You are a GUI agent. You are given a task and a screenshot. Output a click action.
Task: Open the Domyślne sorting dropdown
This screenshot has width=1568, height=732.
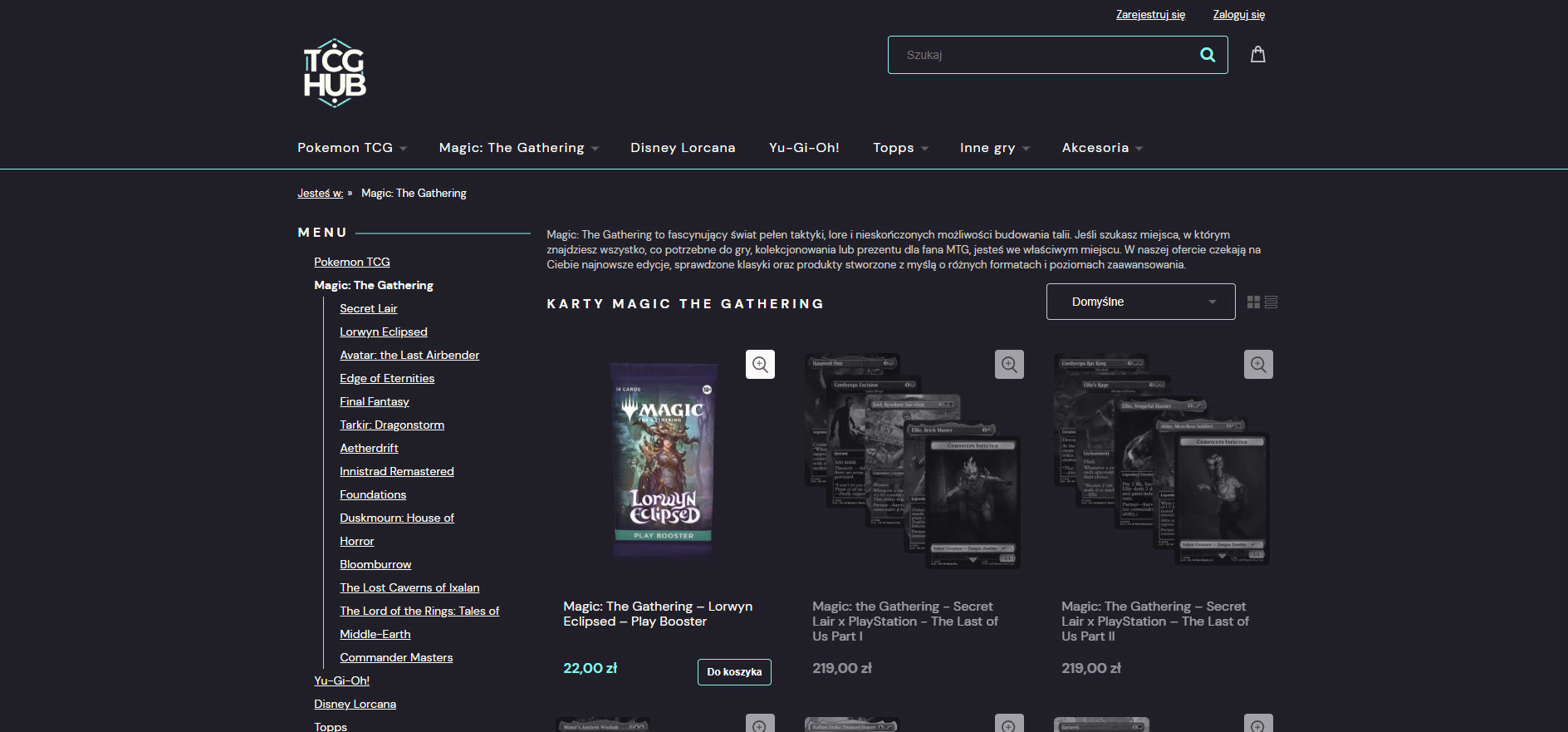pos(1140,302)
